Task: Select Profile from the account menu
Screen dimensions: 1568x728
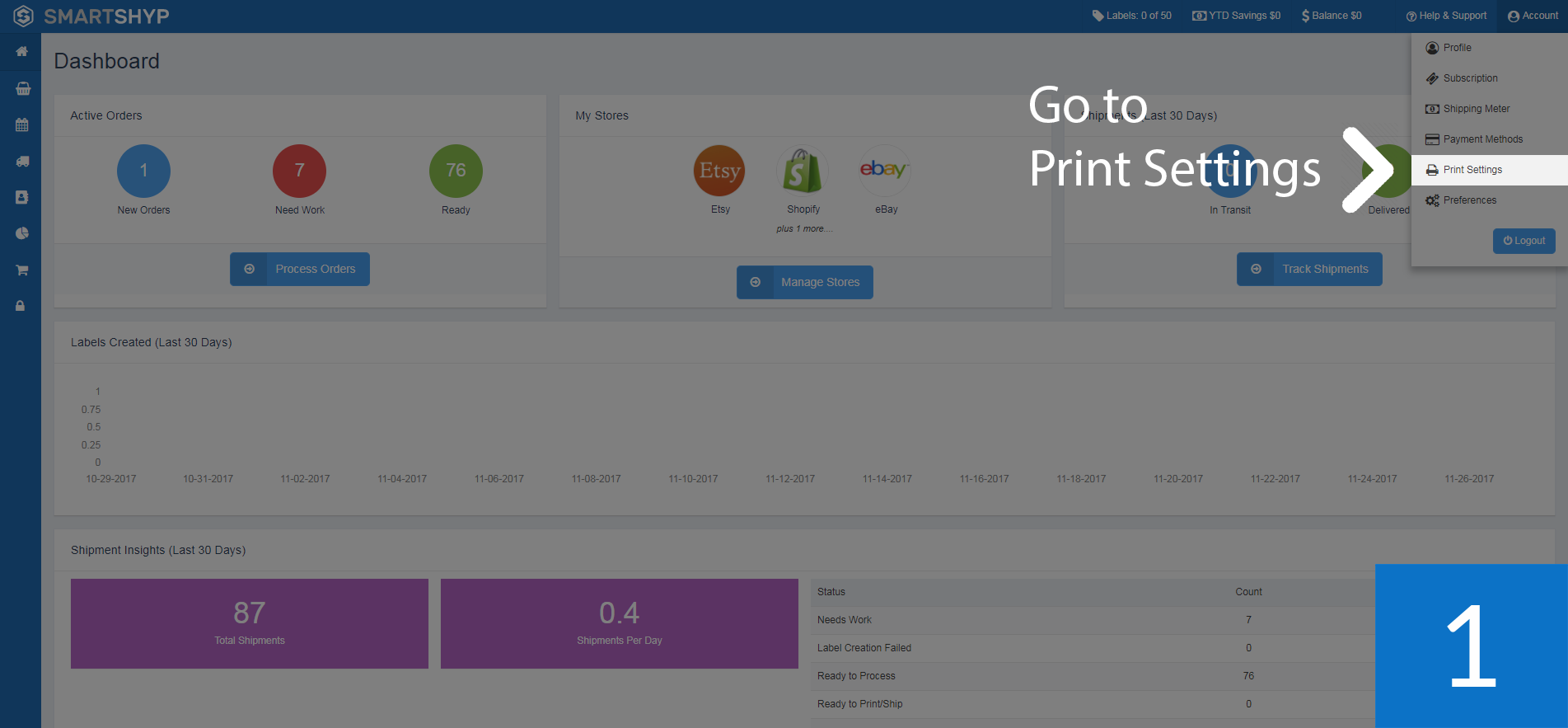Action: pyautogui.click(x=1489, y=48)
